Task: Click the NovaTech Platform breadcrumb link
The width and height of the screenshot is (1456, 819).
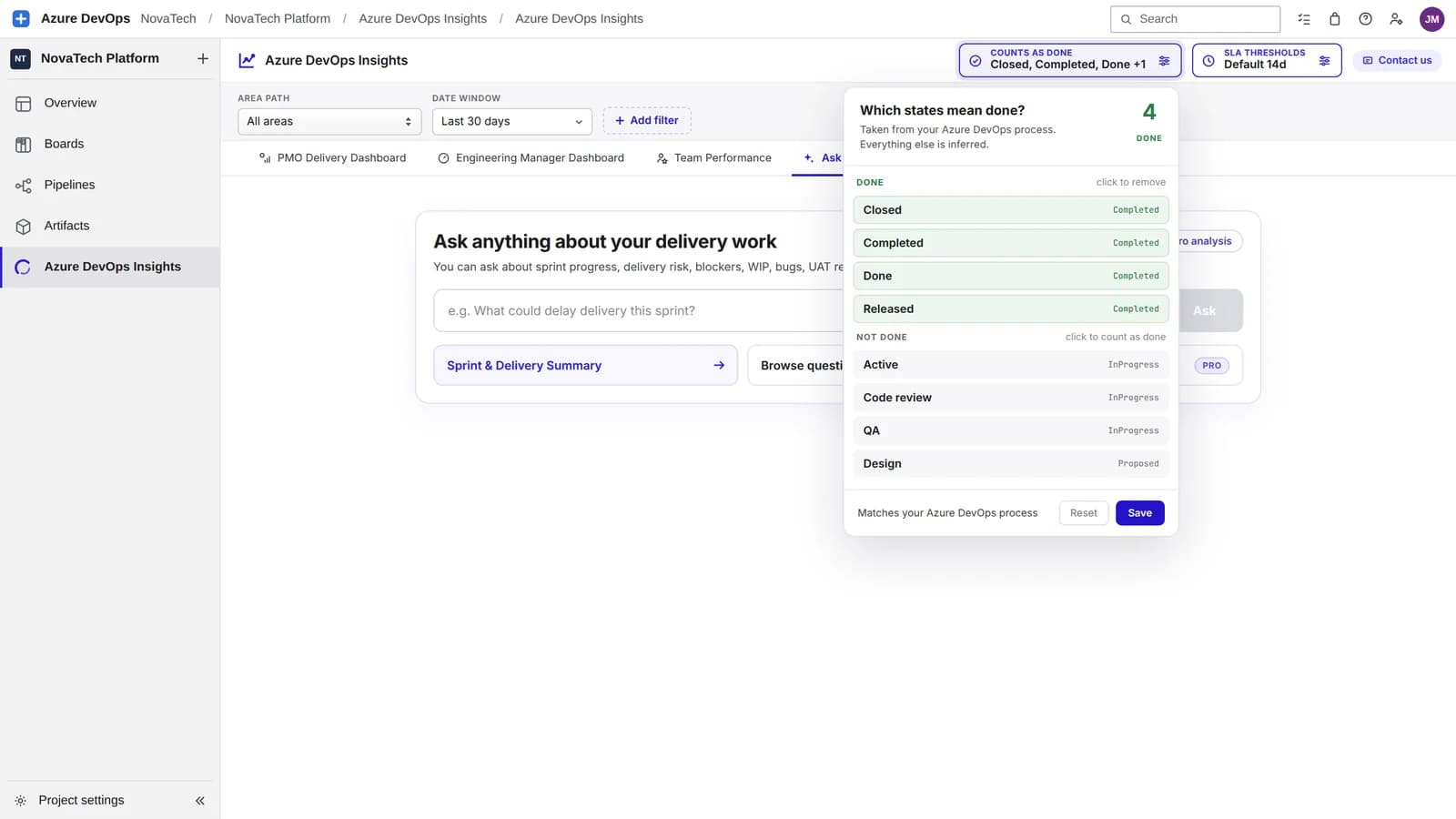Action: point(278,19)
